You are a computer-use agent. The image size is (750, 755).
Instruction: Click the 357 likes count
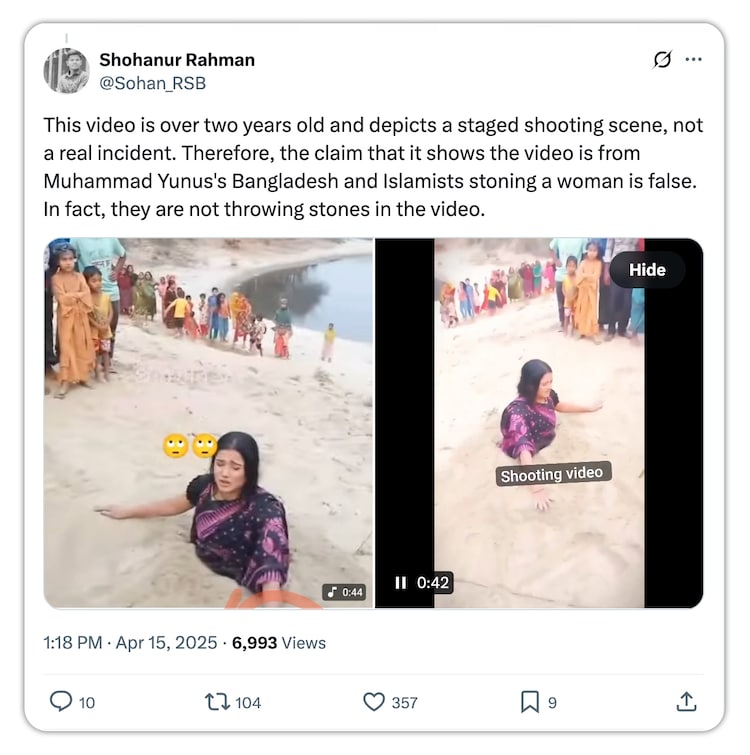pyautogui.click(x=404, y=702)
